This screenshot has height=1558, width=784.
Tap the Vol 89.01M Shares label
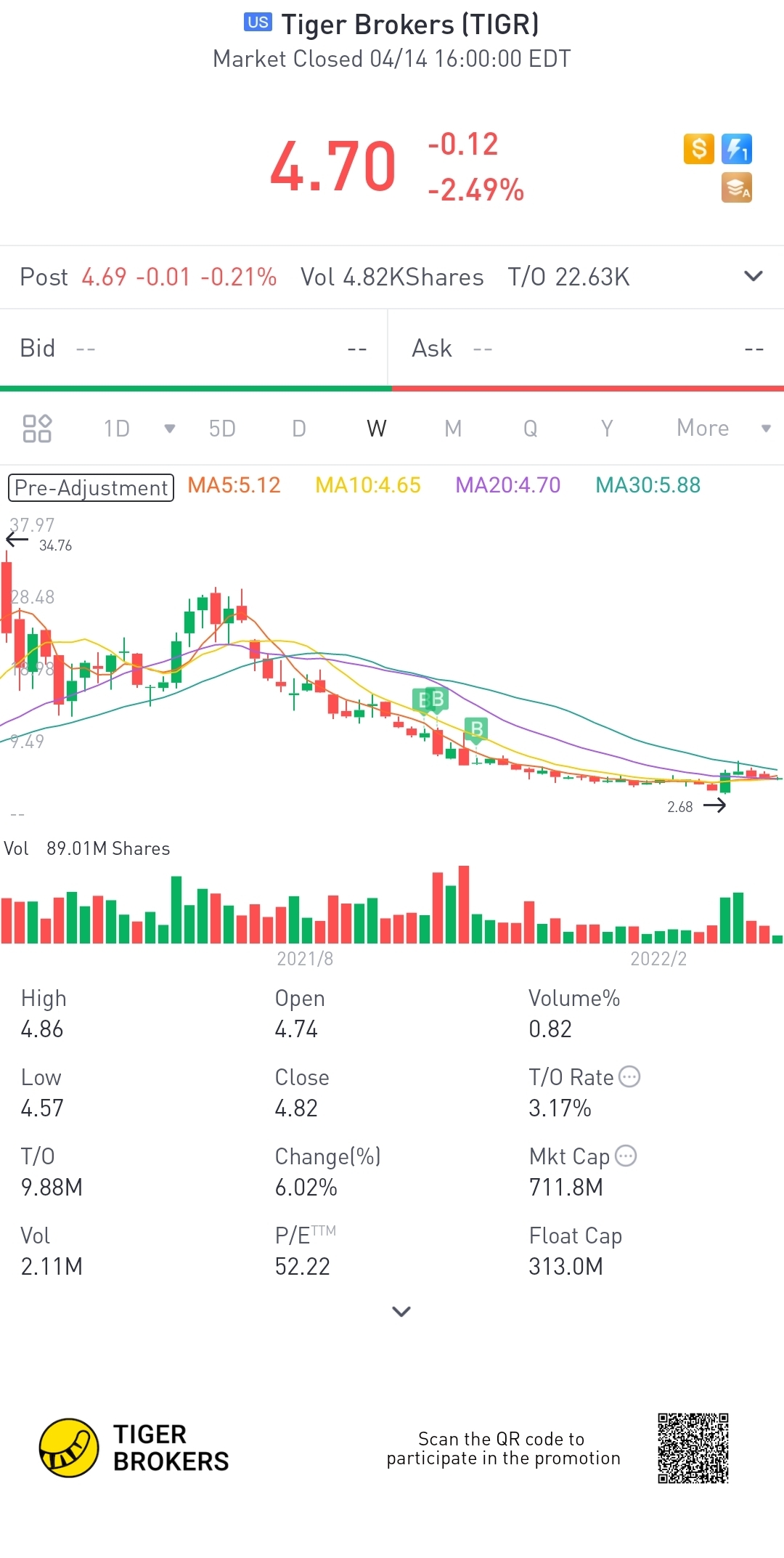(87, 848)
